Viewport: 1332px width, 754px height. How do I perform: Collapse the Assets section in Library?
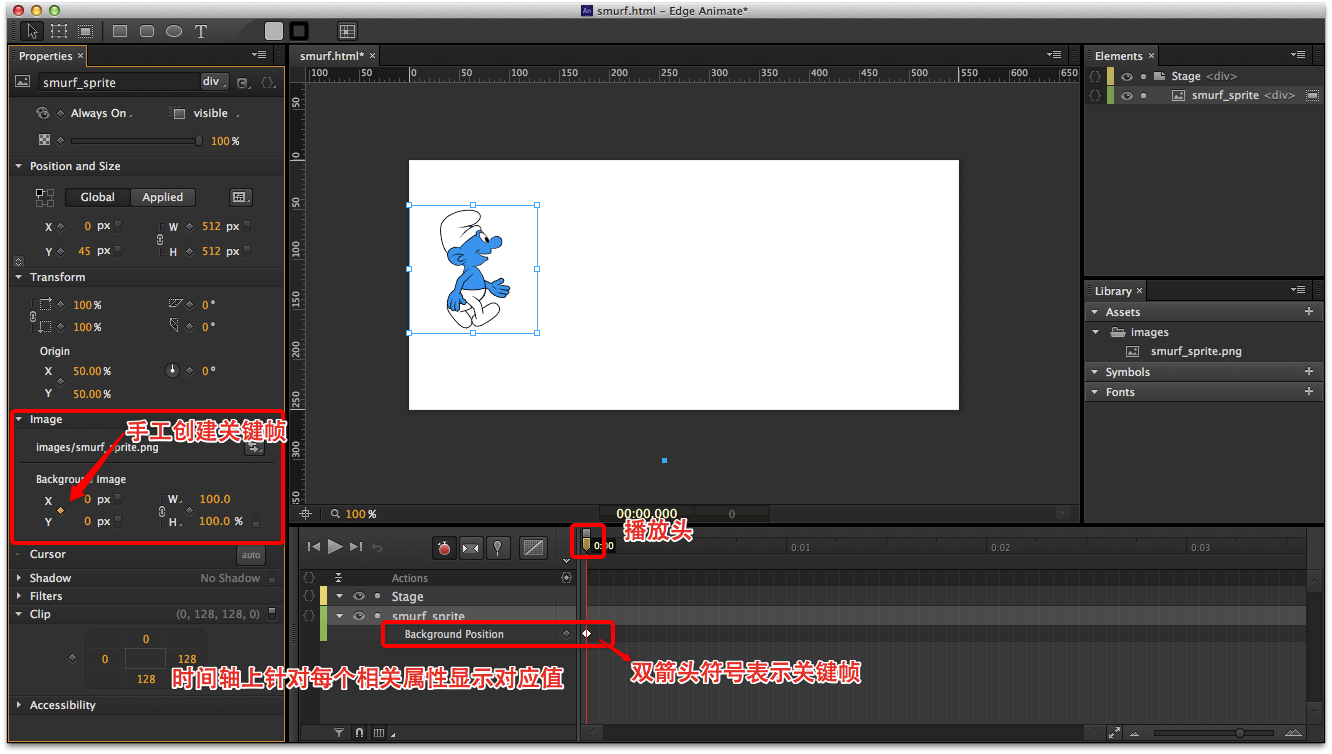1095,312
